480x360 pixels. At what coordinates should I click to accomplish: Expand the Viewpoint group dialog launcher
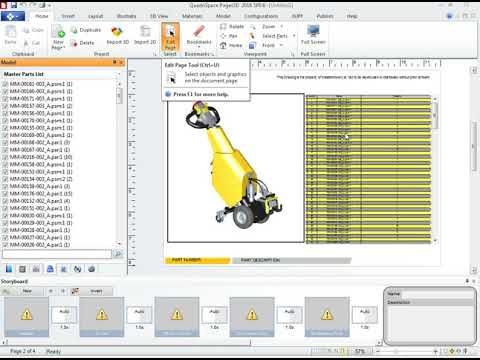coord(293,54)
